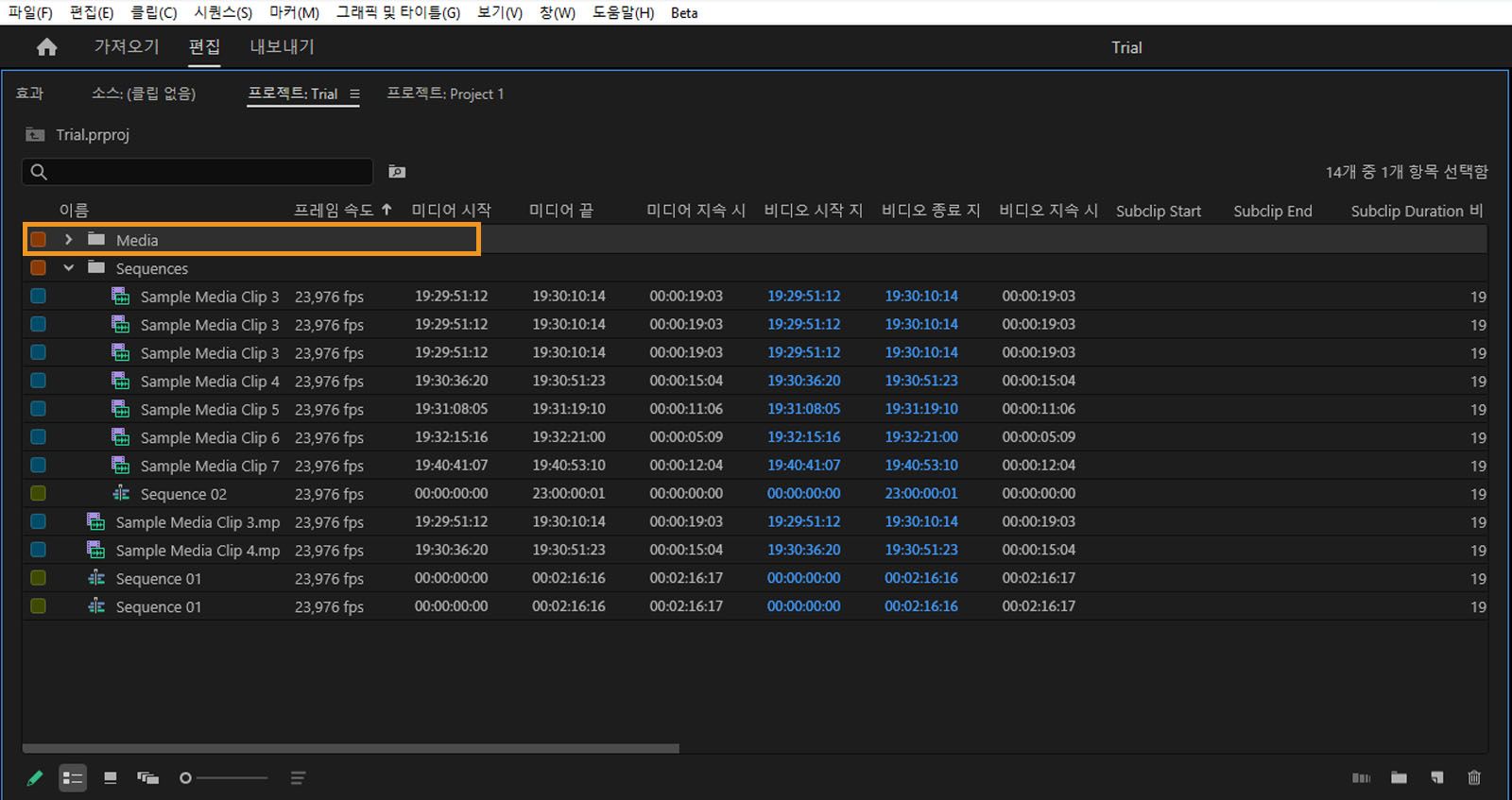1512x800 pixels.
Task: Open the 시퀀스(S) menu
Action: pos(223,12)
